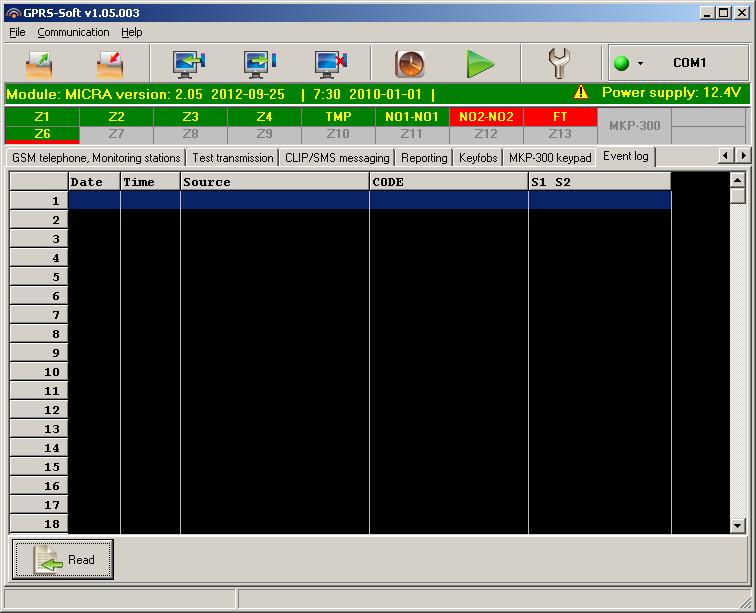Select the Event log tab

tap(626, 156)
